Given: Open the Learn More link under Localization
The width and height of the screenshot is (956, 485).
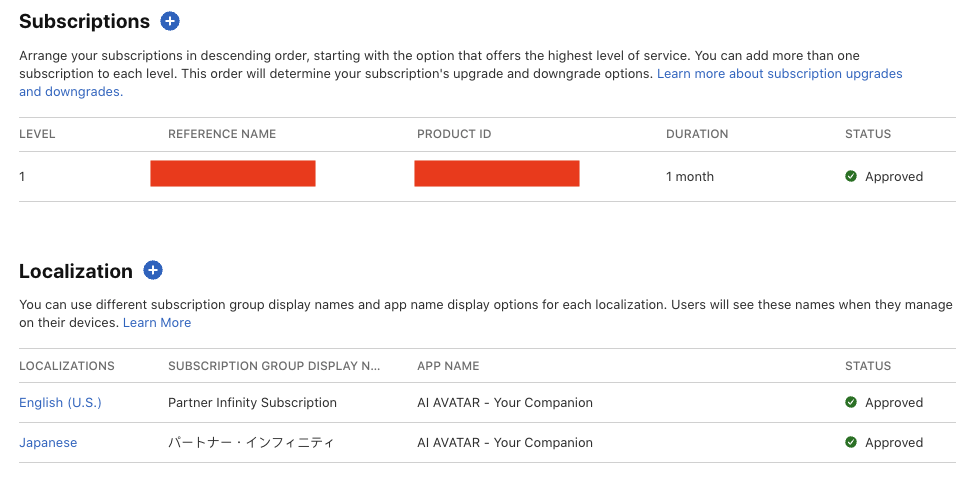Looking at the screenshot, I should point(157,323).
